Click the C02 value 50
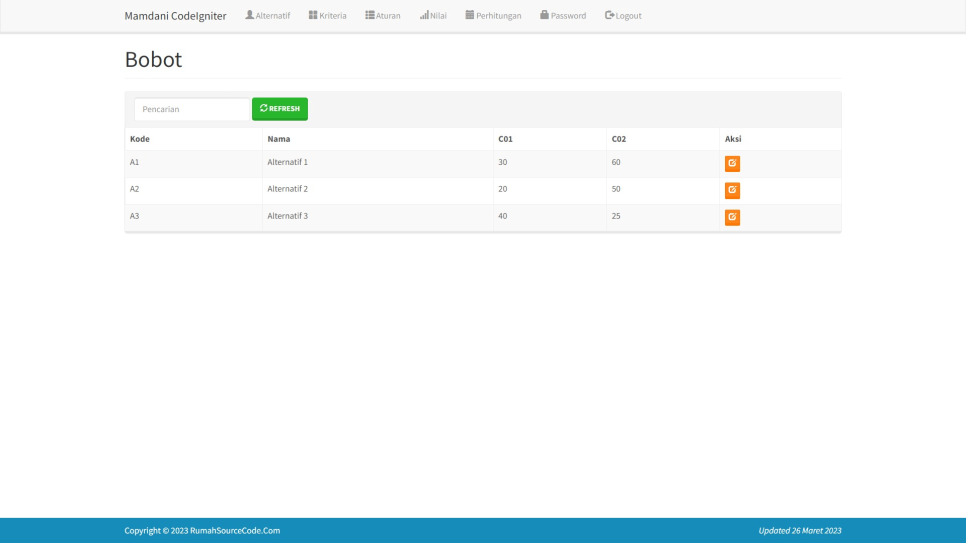Image resolution: width=966 pixels, height=543 pixels. tap(616, 189)
